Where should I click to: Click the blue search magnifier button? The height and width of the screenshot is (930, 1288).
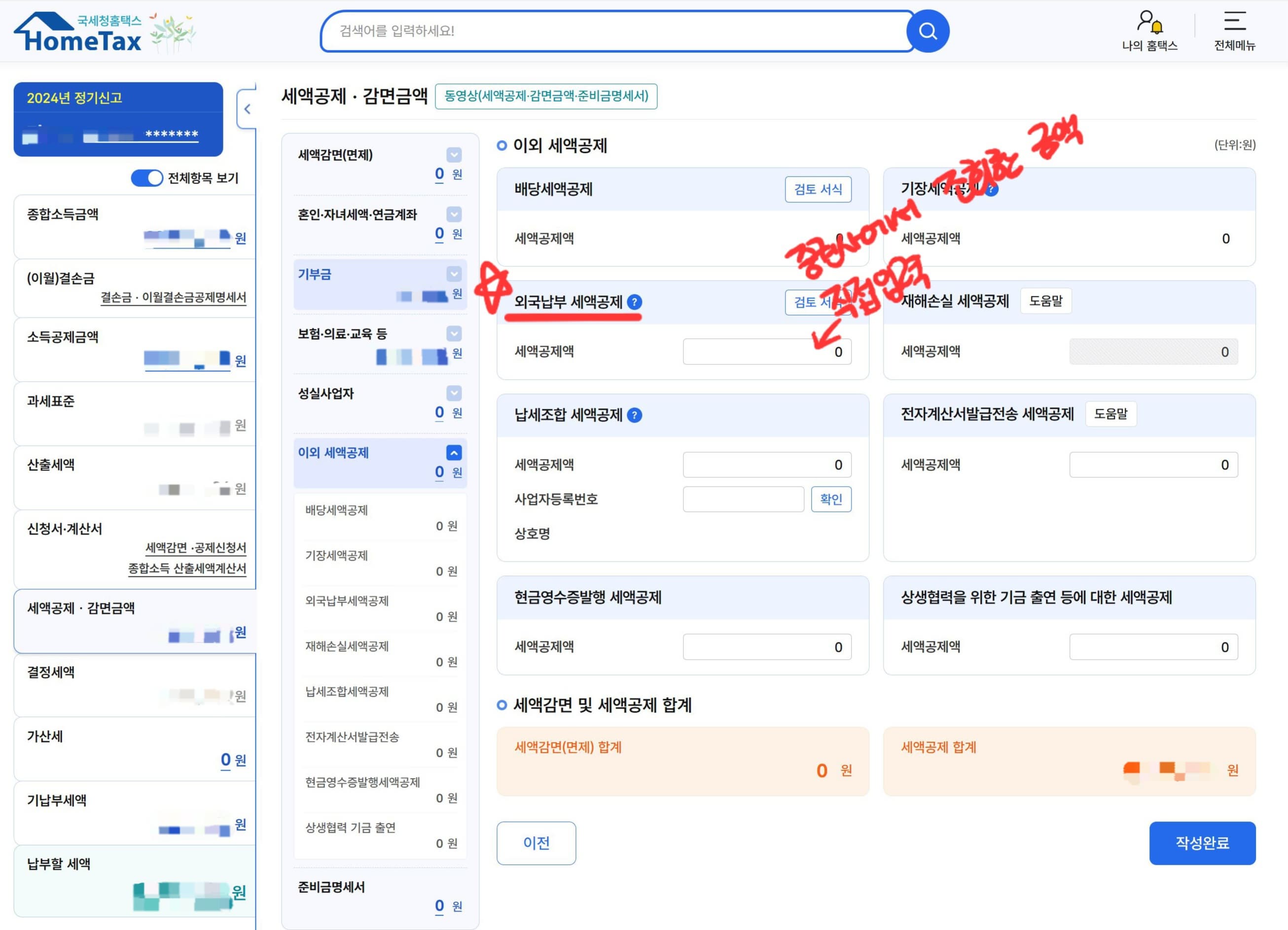(x=928, y=31)
